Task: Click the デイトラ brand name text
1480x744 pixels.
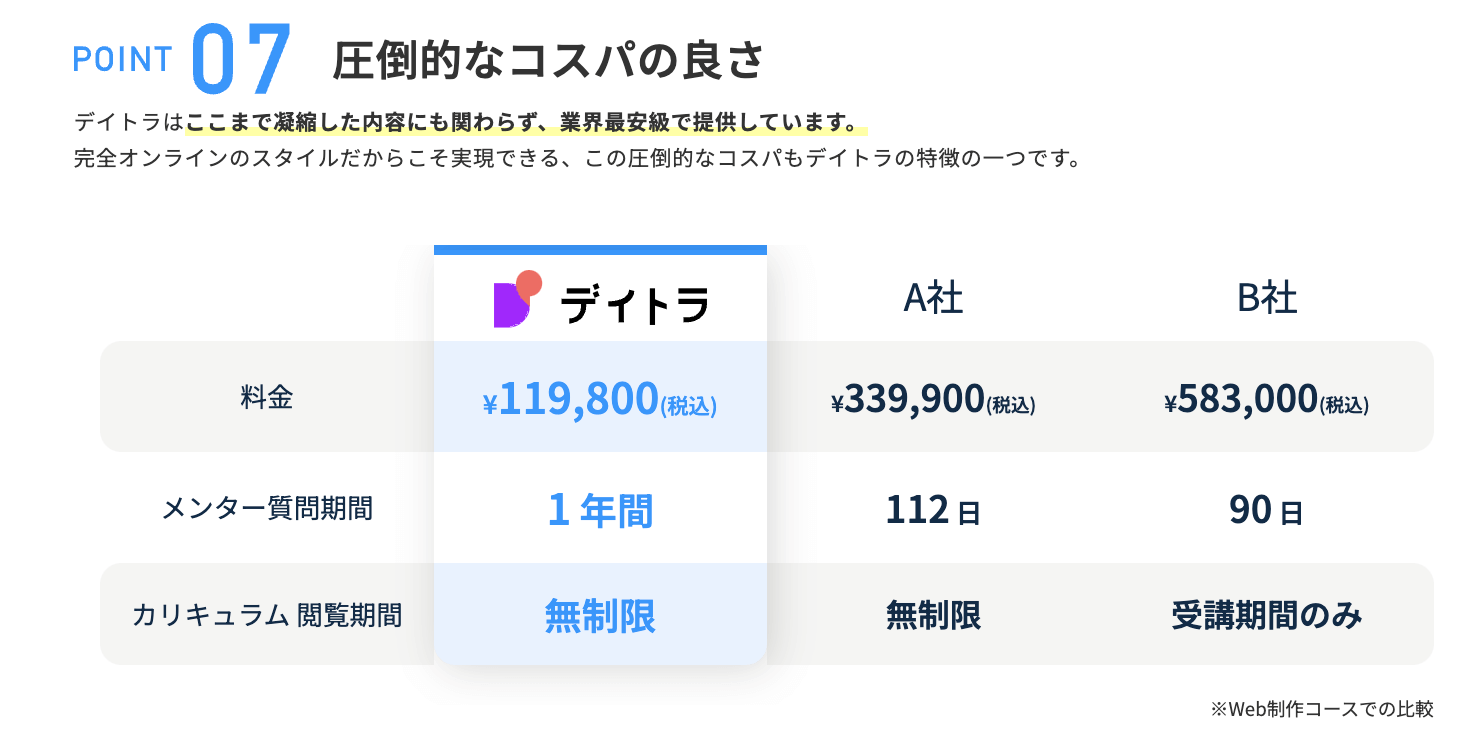Action: [x=634, y=304]
